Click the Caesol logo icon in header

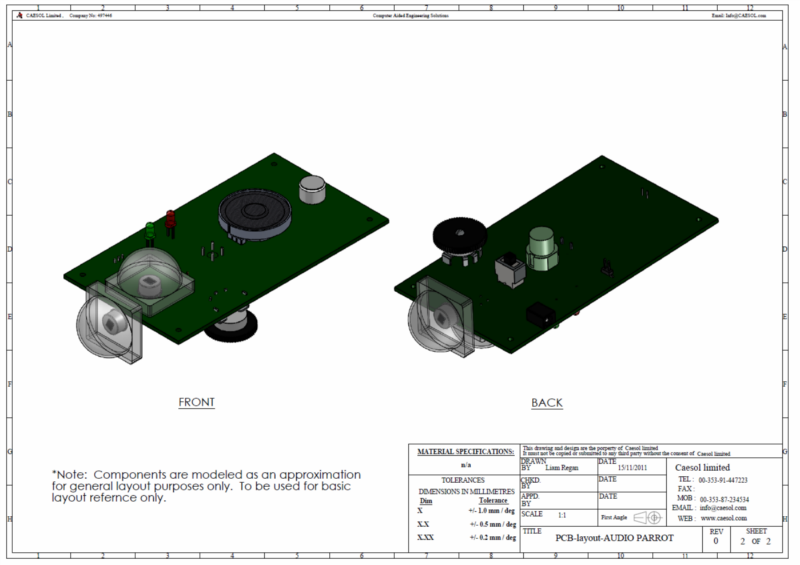click(x=19, y=15)
